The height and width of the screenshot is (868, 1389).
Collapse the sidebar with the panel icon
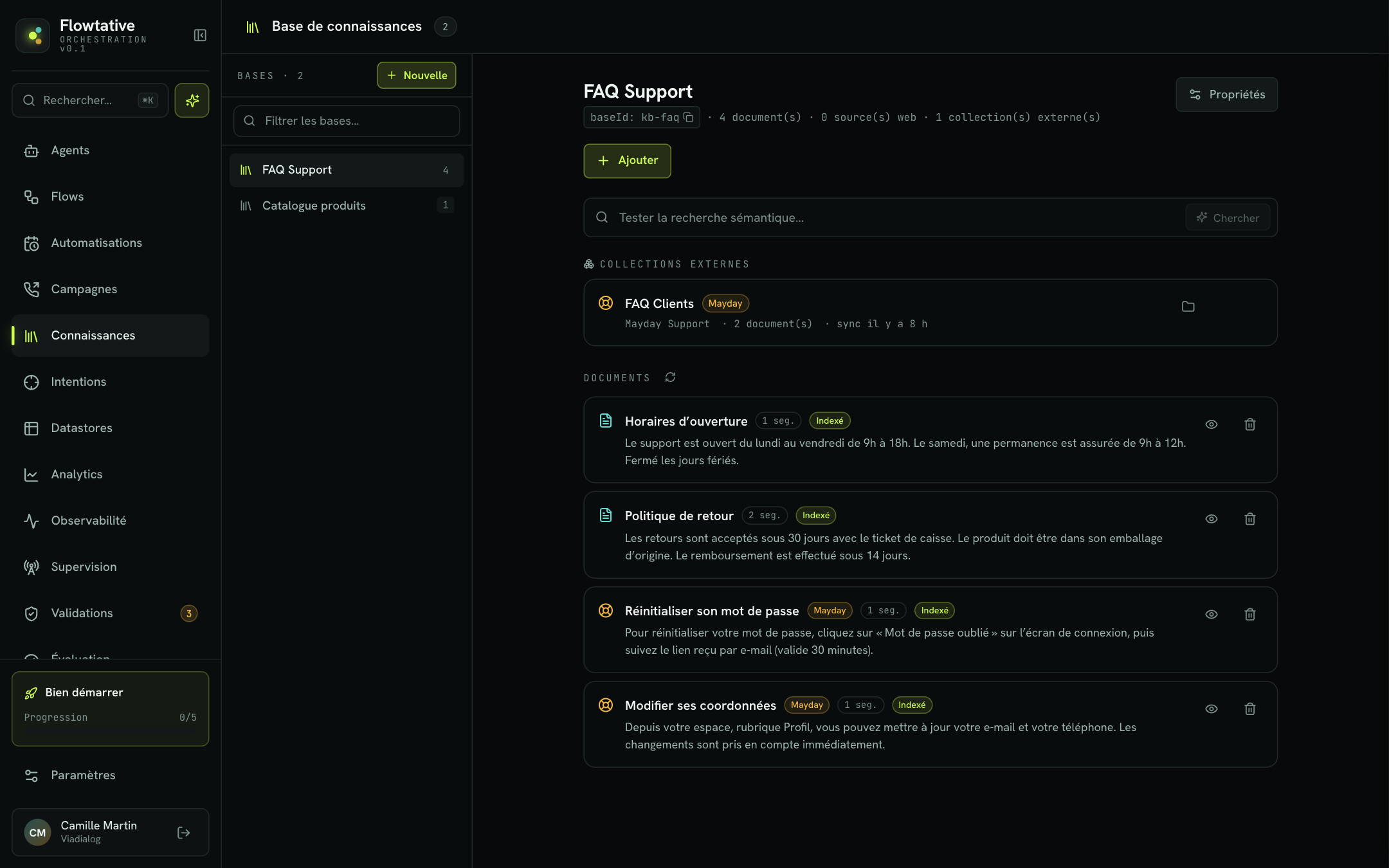coord(200,35)
